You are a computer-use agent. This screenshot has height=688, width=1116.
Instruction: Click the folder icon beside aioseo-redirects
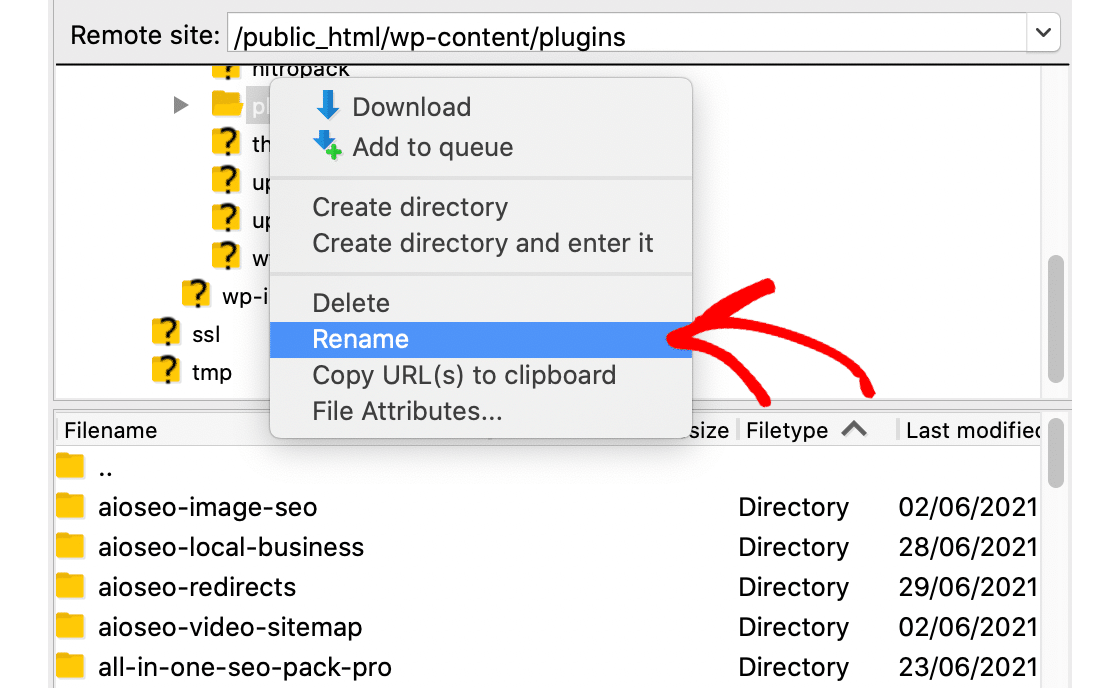click(69, 586)
